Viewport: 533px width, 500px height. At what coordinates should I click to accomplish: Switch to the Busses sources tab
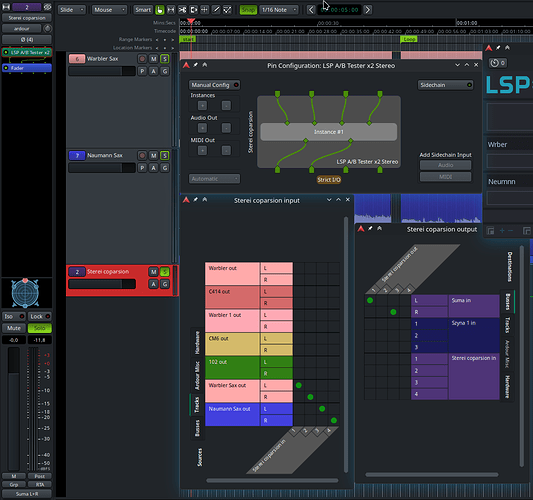pyautogui.click(x=197, y=427)
